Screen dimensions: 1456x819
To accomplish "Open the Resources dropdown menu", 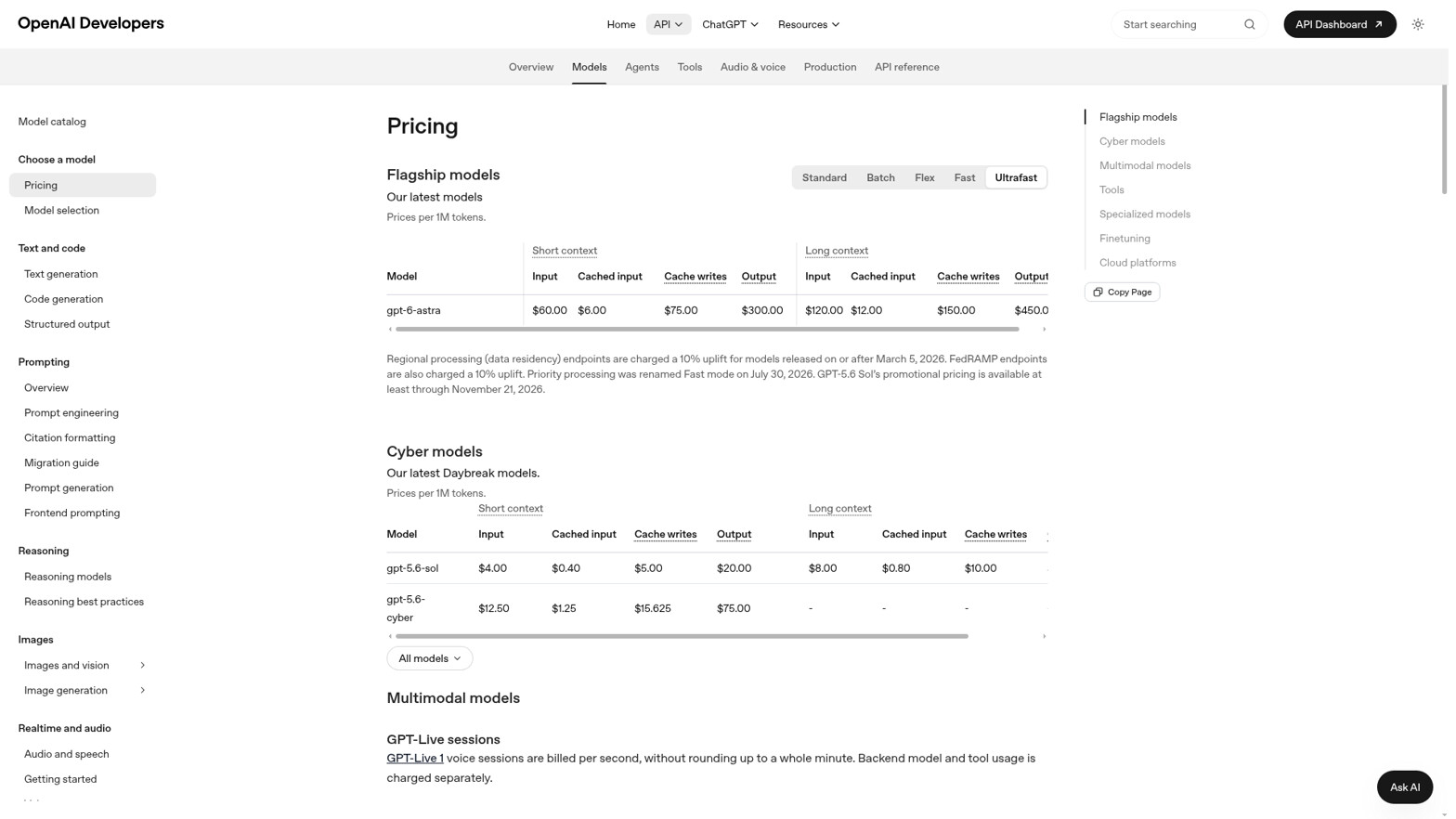I will tap(808, 24).
